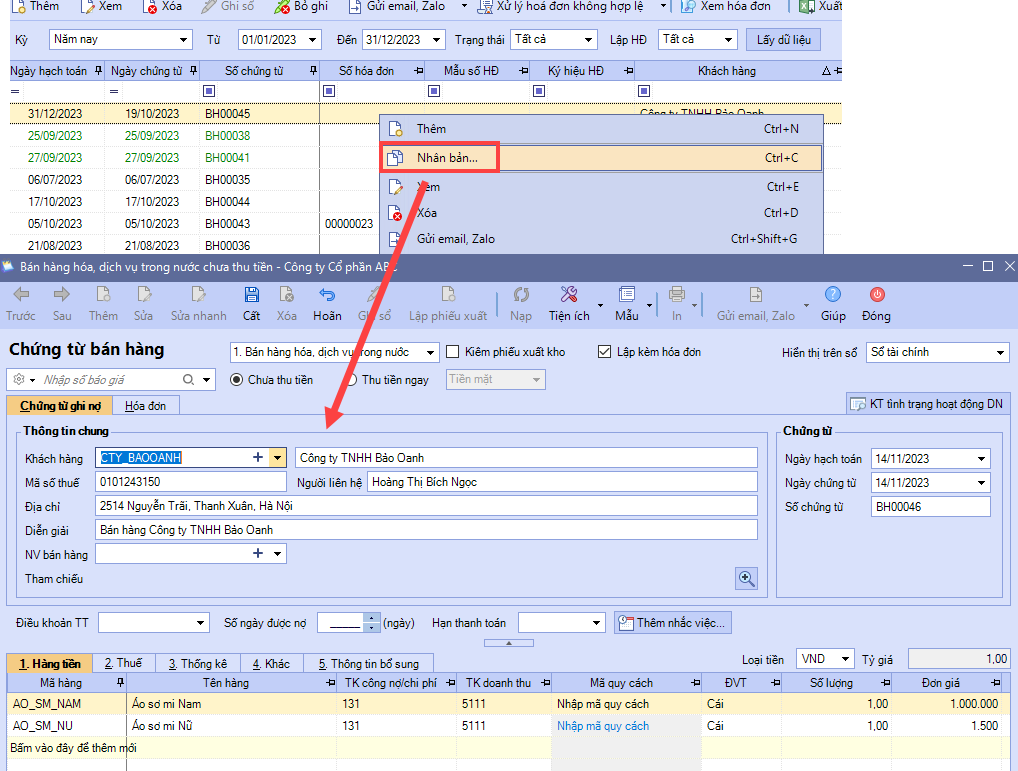
Task: Enable the Kiêm phiếu xuất kho checkbox
Action: point(452,352)
